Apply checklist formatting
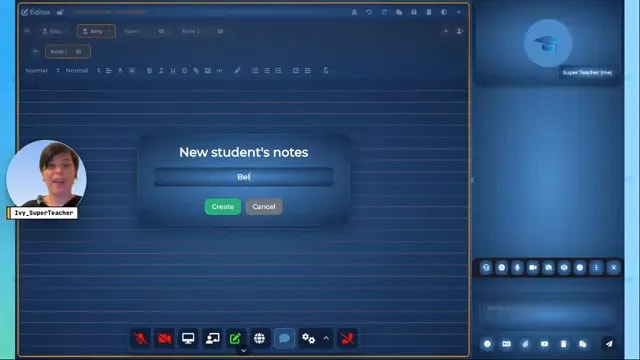 278,71
